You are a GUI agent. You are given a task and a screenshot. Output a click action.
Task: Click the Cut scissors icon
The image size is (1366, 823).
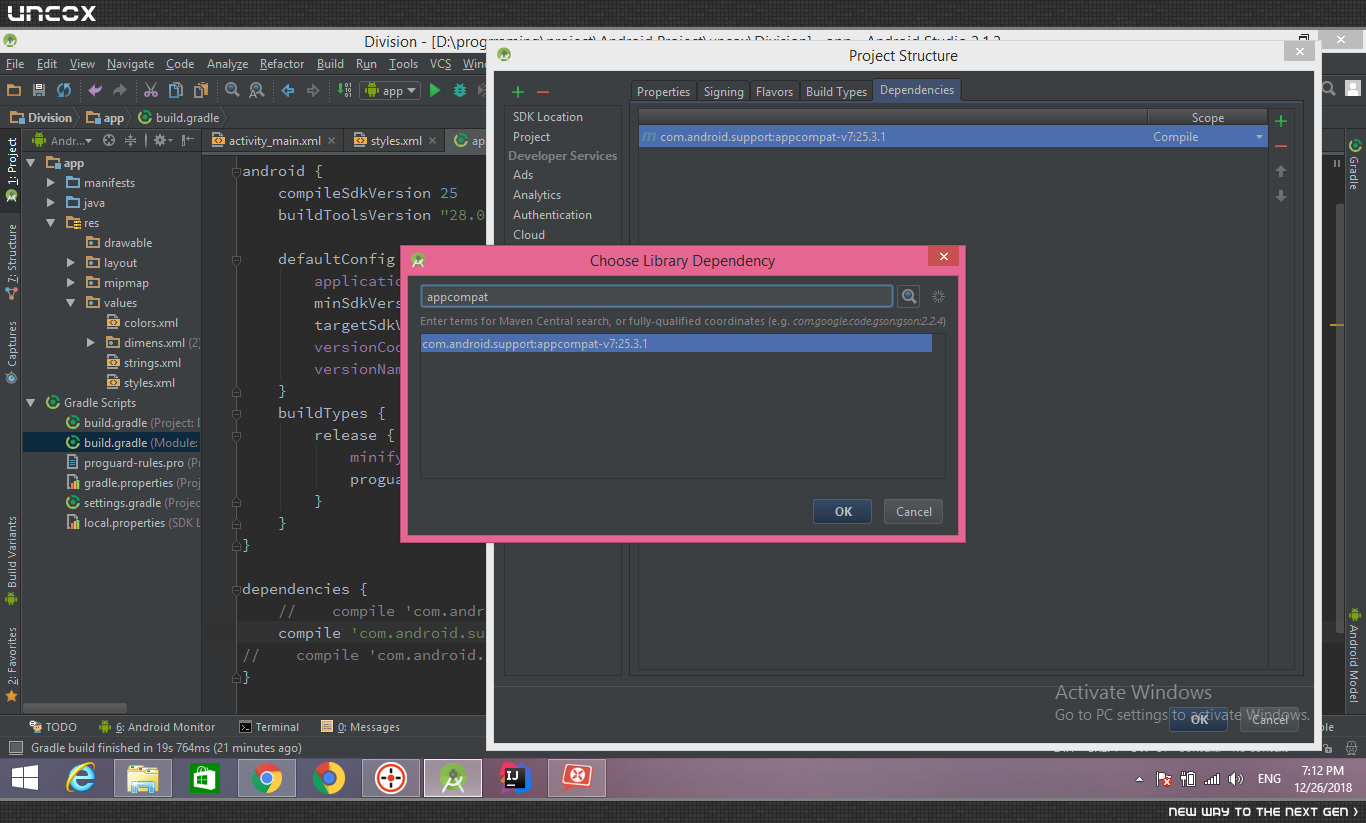151,90
